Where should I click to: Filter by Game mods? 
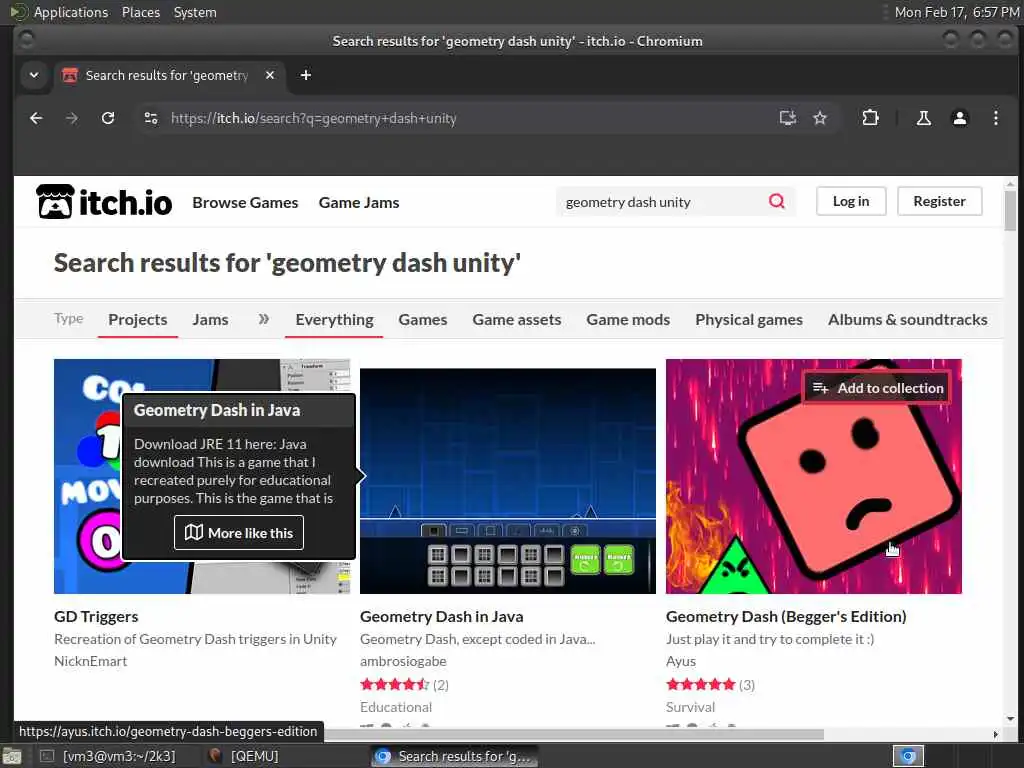pos(628,319)
